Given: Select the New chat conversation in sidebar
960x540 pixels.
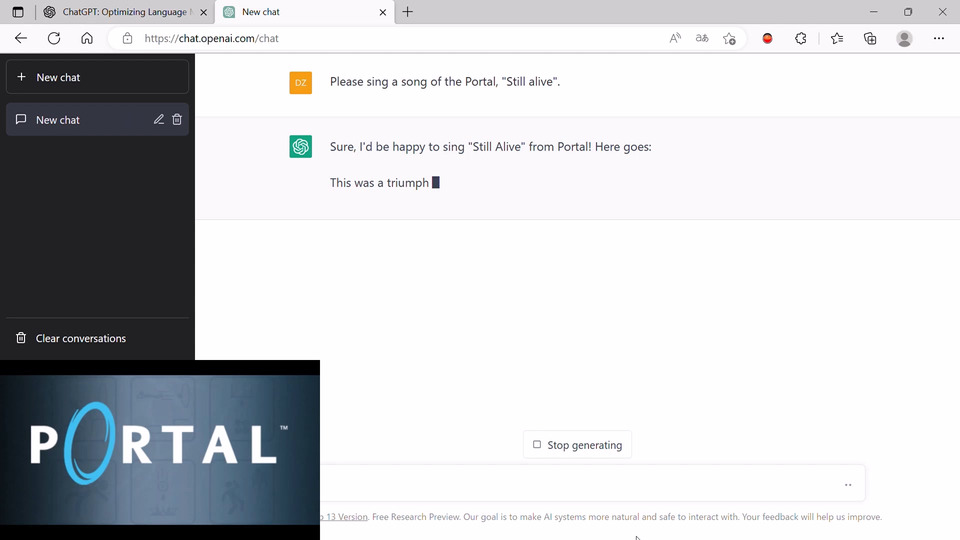Looking at the screenshot, I should (x=97, y=119).
